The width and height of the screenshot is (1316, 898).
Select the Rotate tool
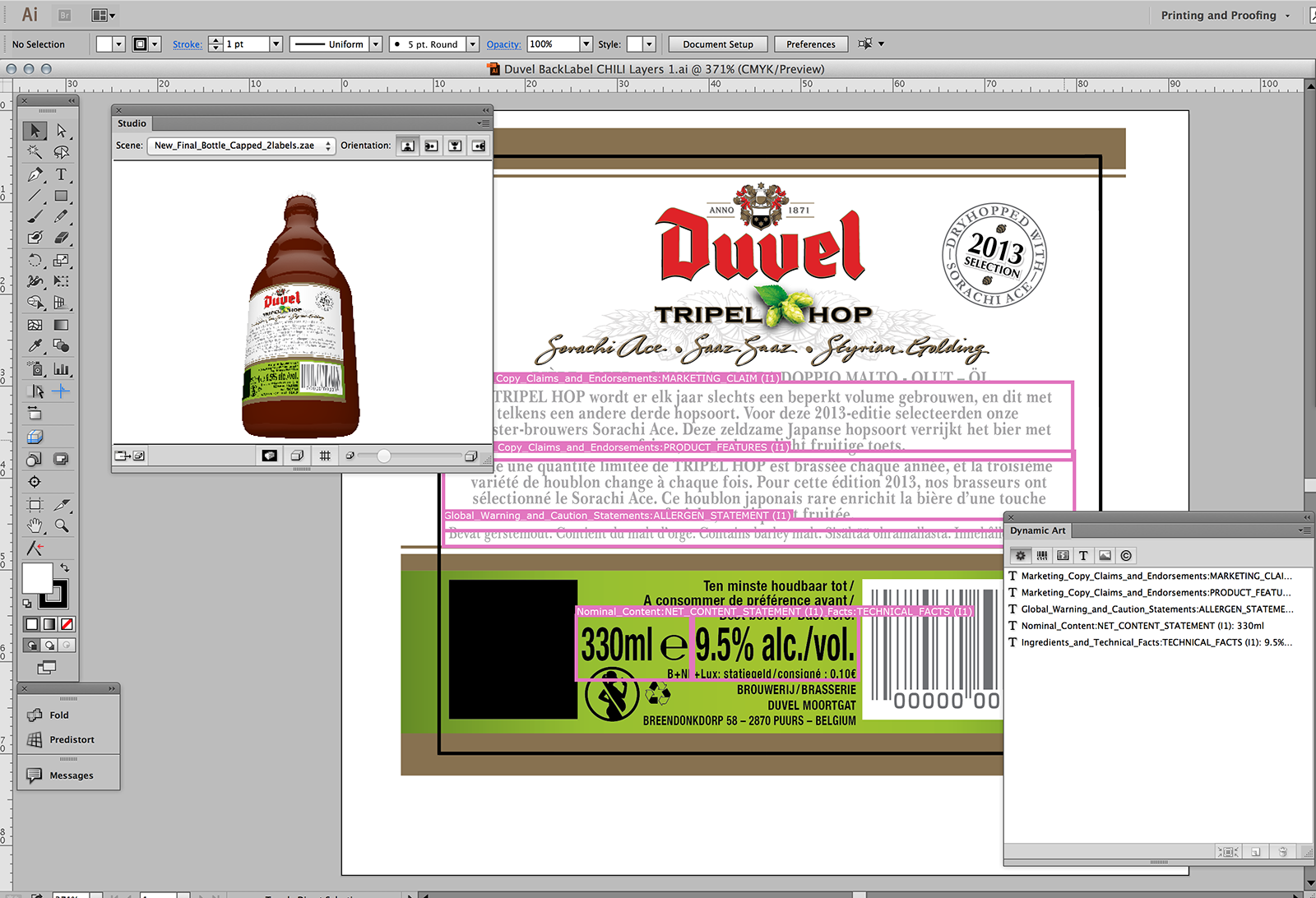coord(35,260)
